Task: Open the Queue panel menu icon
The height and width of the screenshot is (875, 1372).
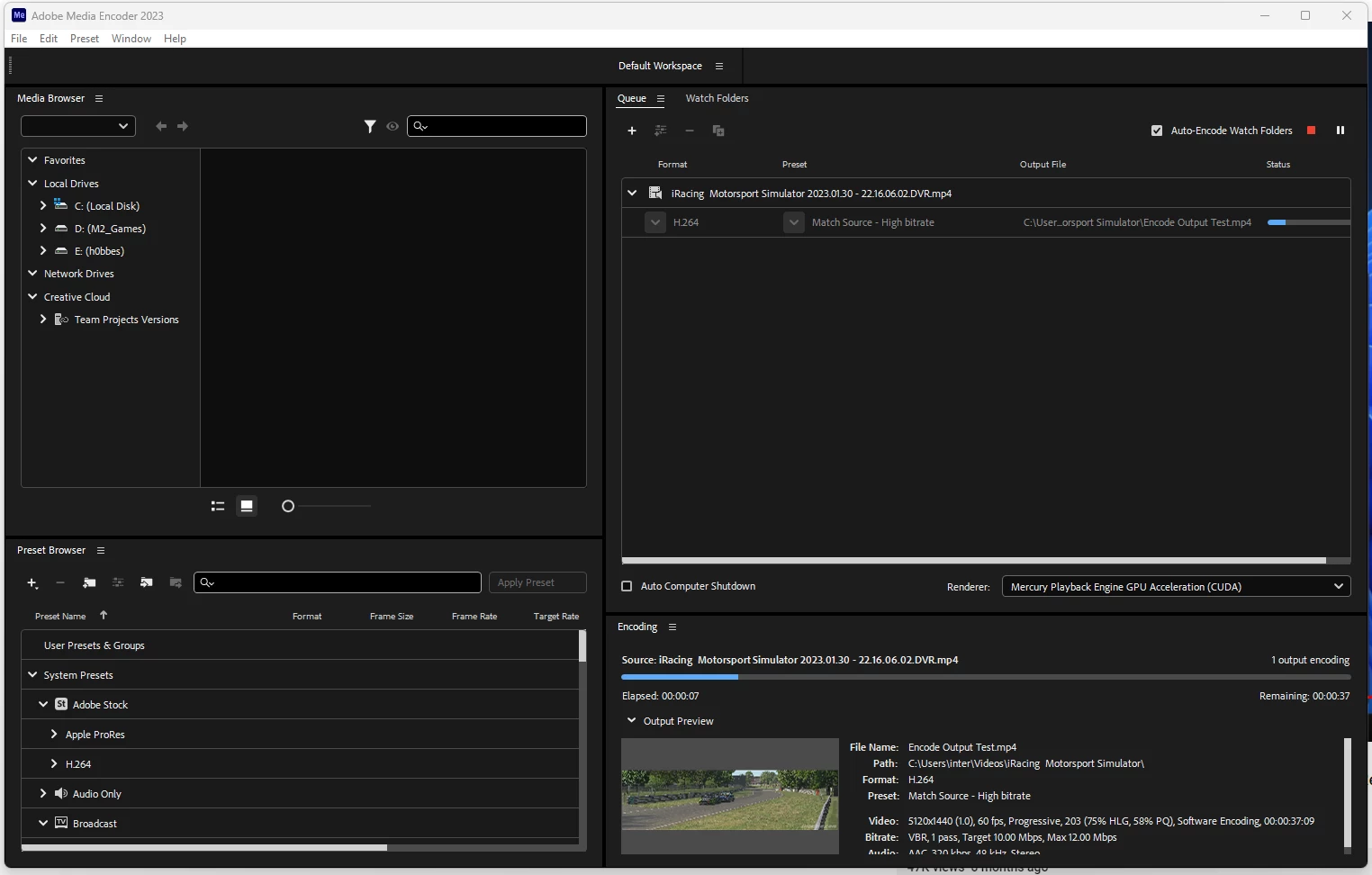Action: [661, 98]
